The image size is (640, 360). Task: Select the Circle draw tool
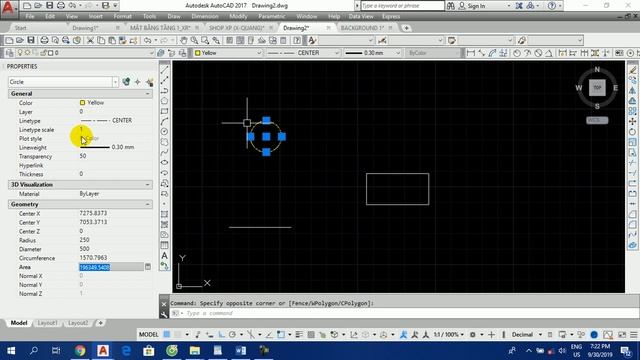pos(164,131)
